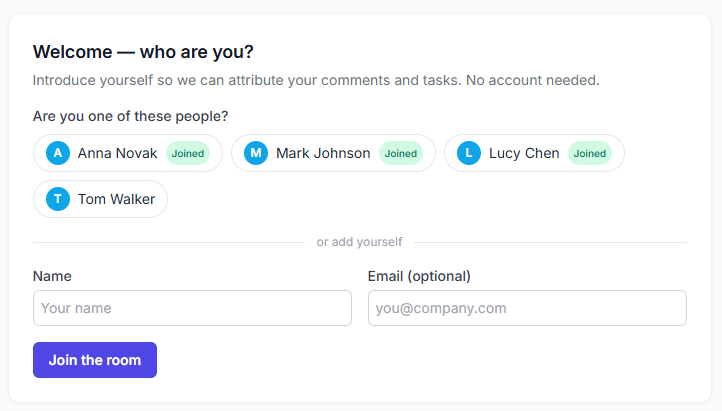Select Tom Walker from the people list
Viewport: 722px width, 411px height.
coord(100,199)
